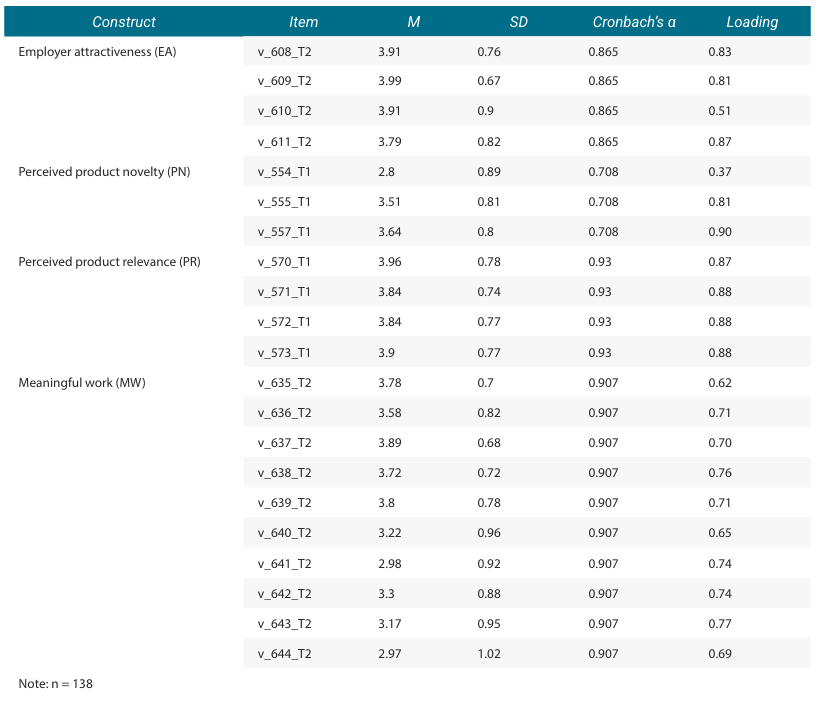The image size is (817, 702).
Task: Click the mean value 3.99
Action: [x=392, y=82]
